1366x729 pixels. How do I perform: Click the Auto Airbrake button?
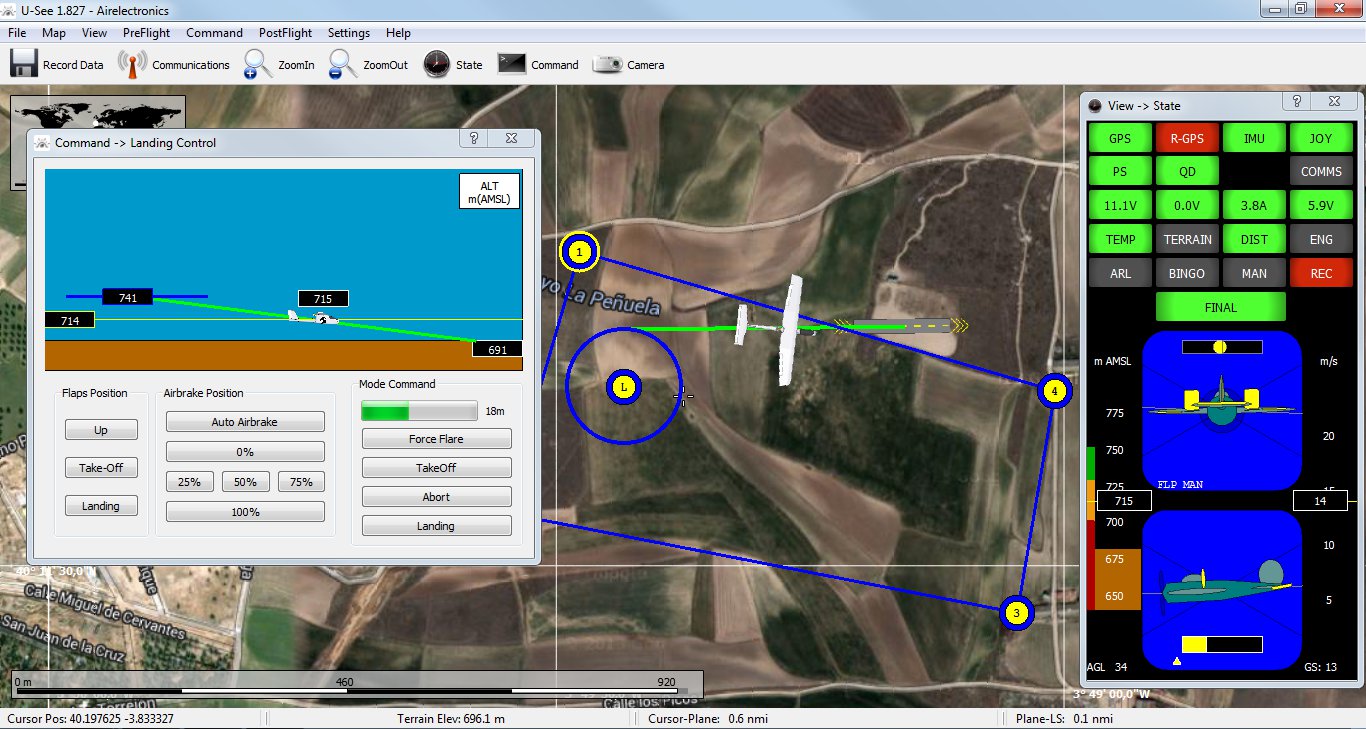coord(245,422)
